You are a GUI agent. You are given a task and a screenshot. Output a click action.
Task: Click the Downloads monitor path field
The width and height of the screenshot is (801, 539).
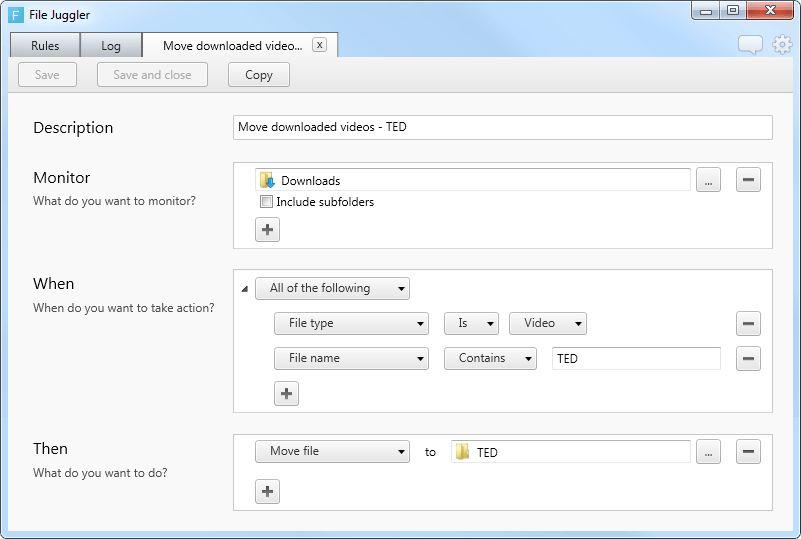[x=473, y=180]
